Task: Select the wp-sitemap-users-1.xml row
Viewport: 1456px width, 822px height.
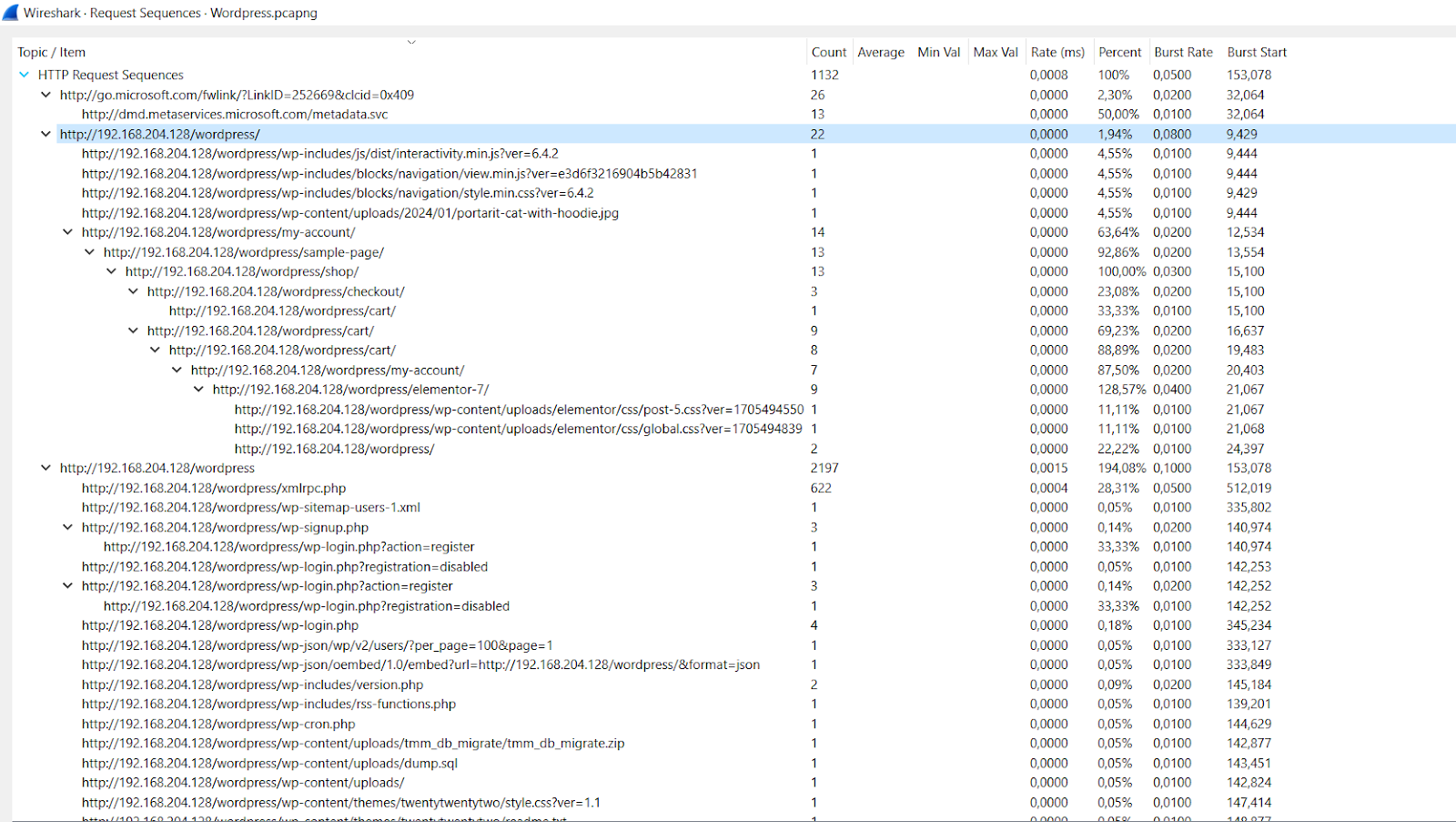Action: point(733,508)
